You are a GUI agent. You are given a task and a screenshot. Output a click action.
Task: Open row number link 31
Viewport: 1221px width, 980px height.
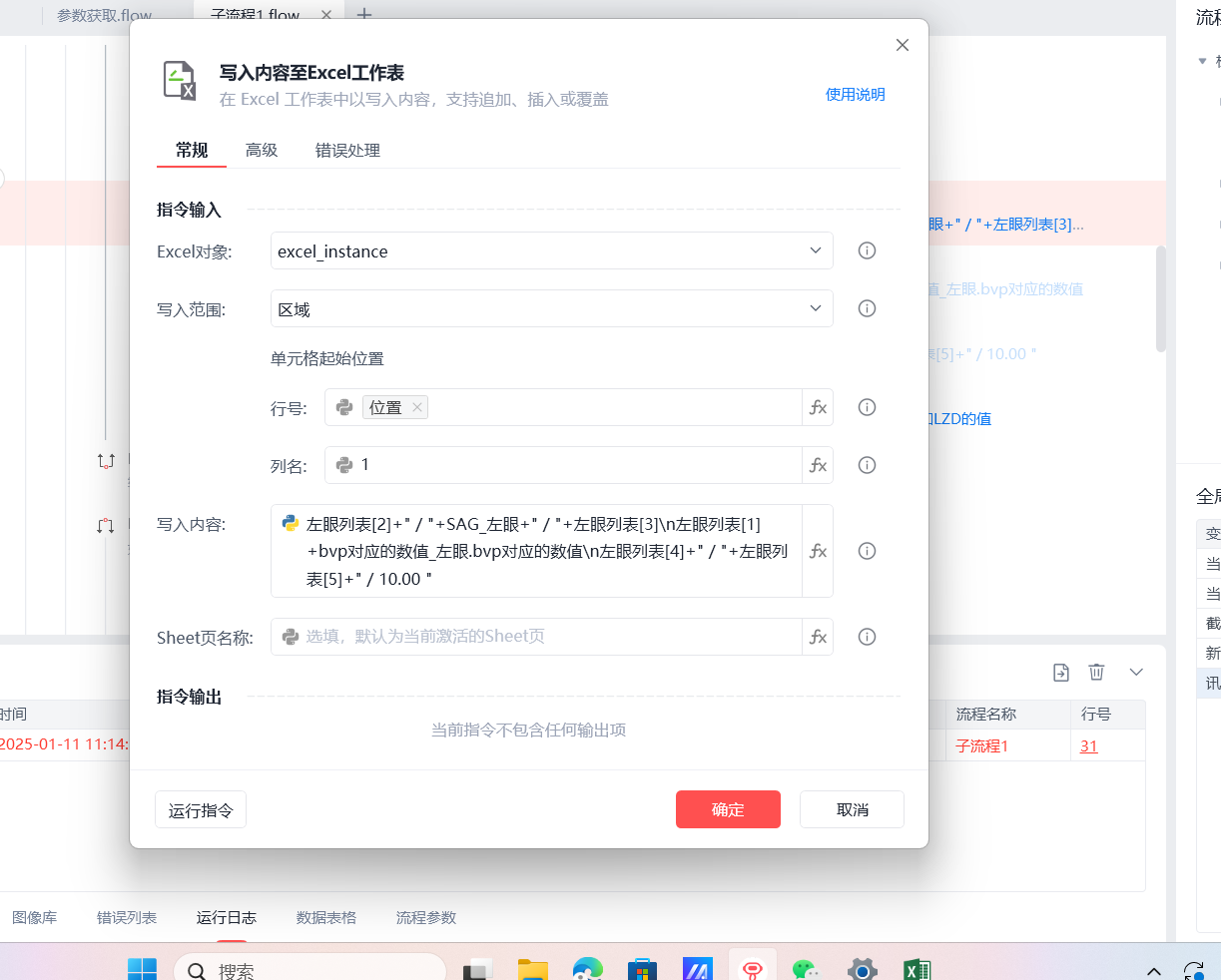(x=1089, y=746)
